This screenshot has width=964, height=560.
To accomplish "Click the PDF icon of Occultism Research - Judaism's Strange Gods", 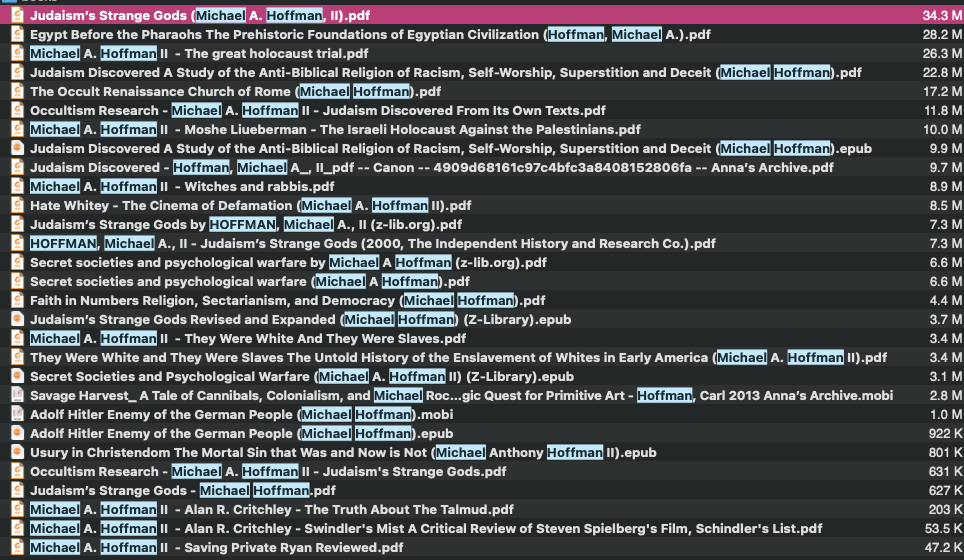I will (18, 471).
